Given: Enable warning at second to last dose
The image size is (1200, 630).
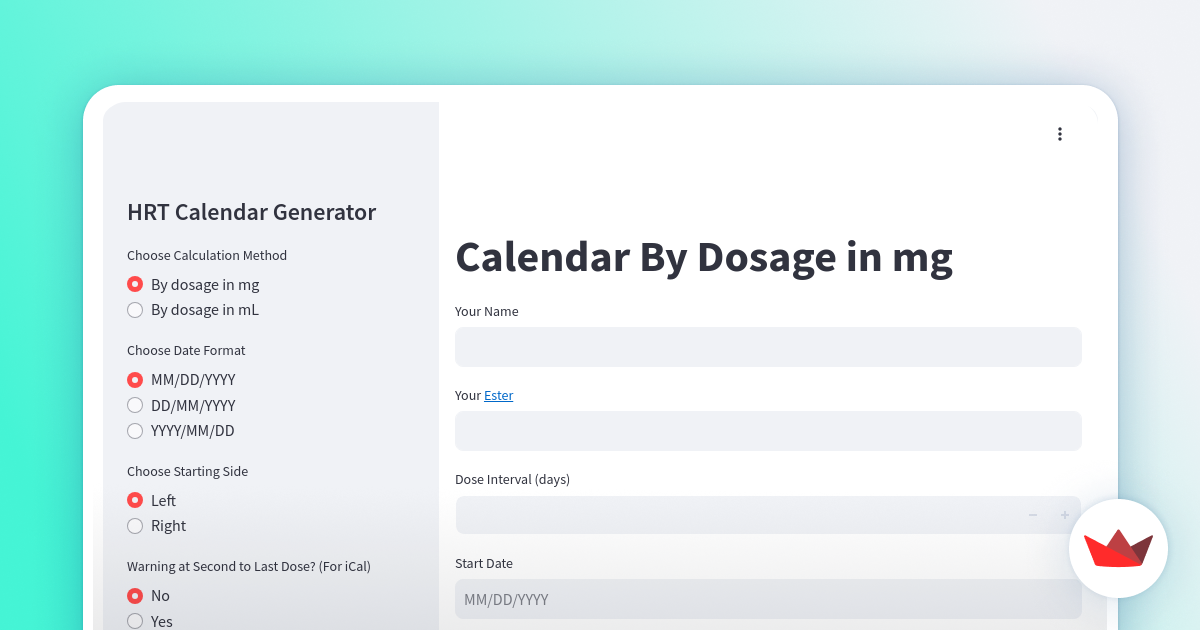Looking at the screenshot, I should [135, 621].
